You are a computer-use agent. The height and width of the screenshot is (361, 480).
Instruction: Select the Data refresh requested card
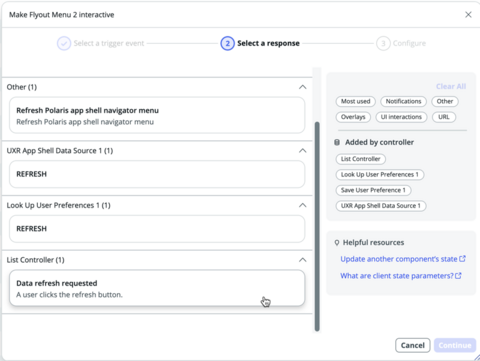click(x=157, y=288)
